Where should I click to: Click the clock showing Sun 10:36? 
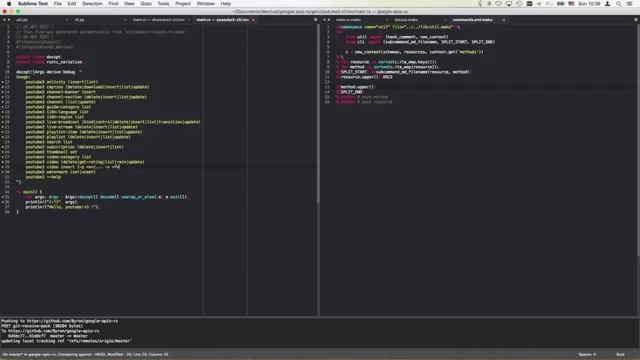(x=589, y=4)
